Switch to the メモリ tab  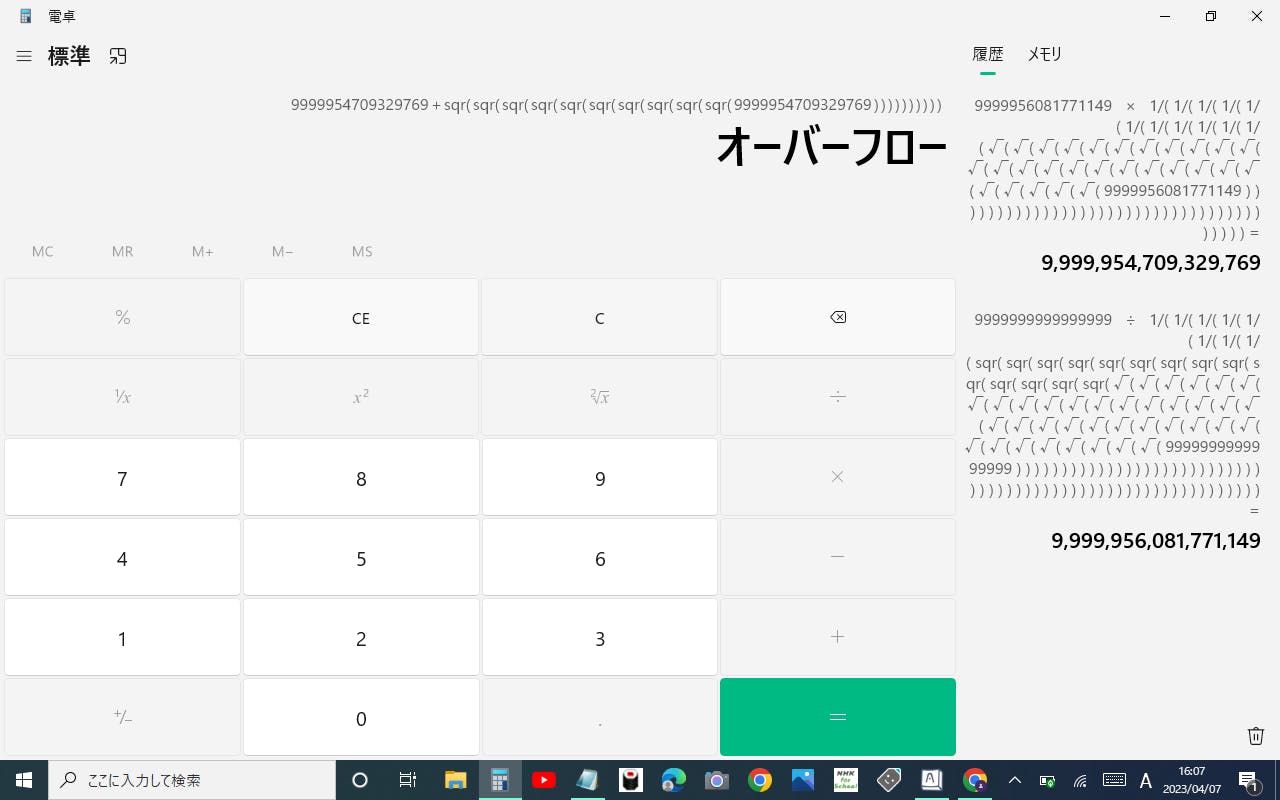coord(1044,55)
